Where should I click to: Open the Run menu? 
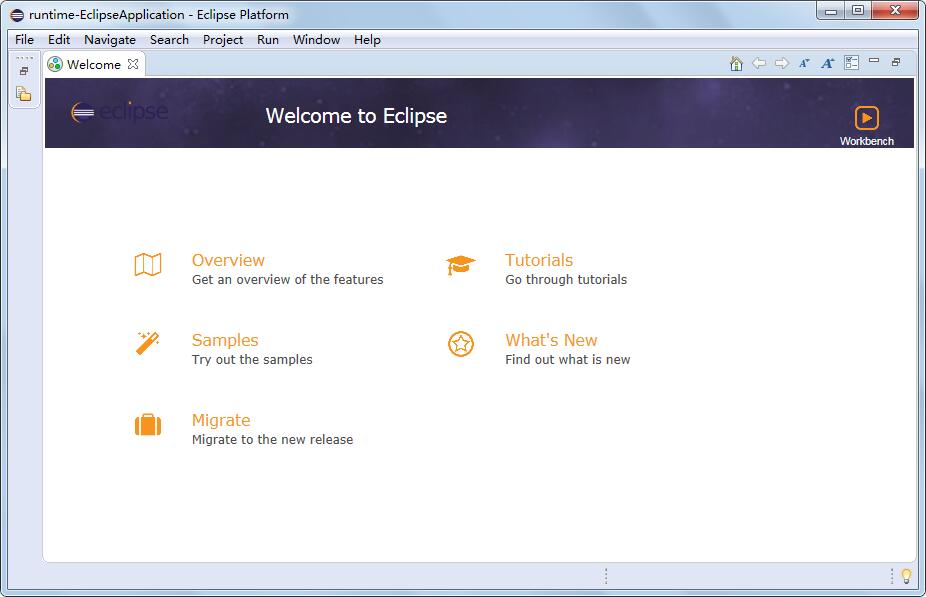click(268, 40)
